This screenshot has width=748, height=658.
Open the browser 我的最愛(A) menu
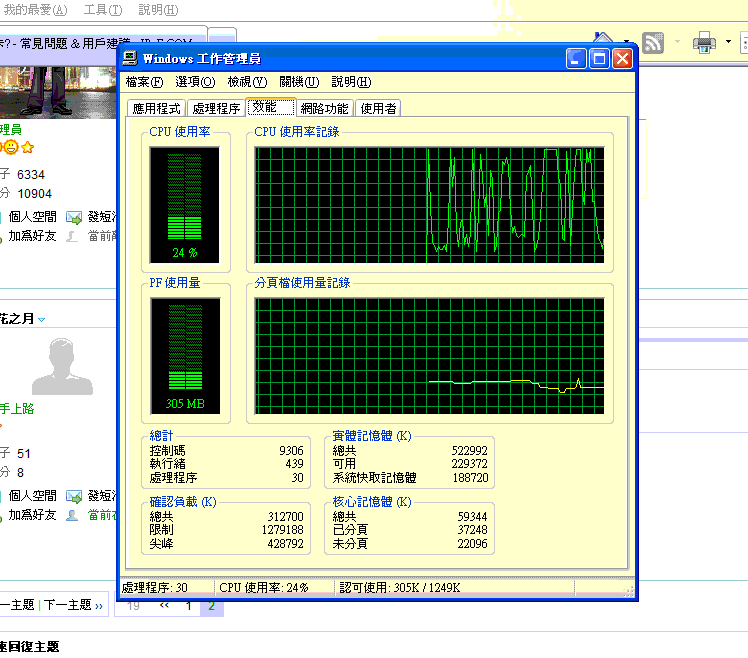pos(34,10)
